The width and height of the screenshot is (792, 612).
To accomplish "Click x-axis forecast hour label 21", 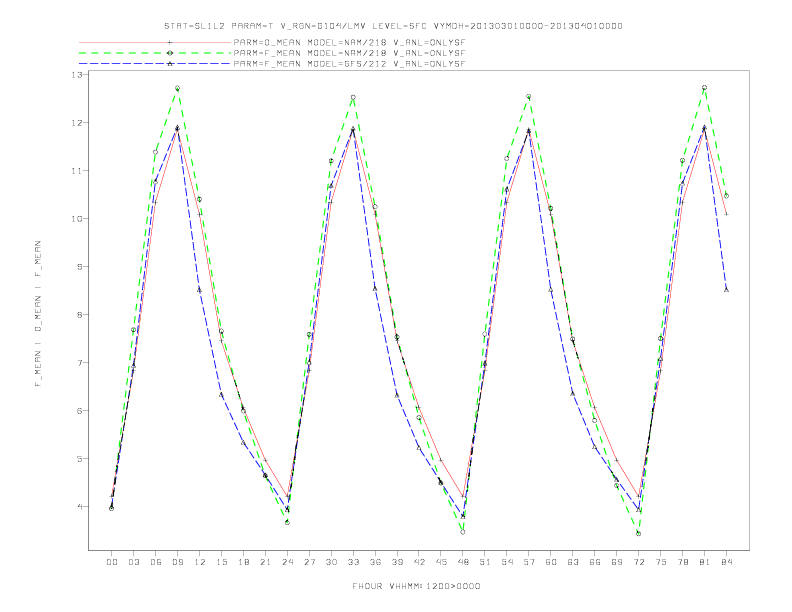I will pos(265,562).
